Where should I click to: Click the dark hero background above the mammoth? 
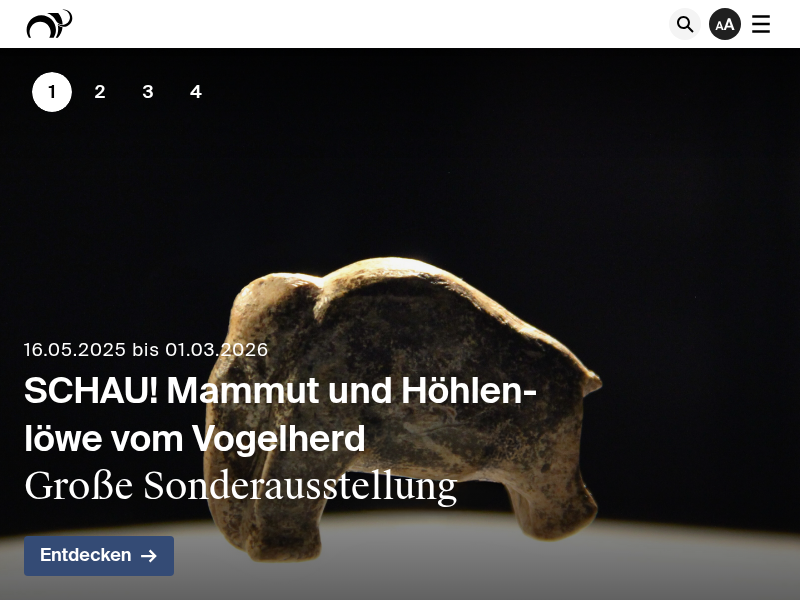click(459, 153)
